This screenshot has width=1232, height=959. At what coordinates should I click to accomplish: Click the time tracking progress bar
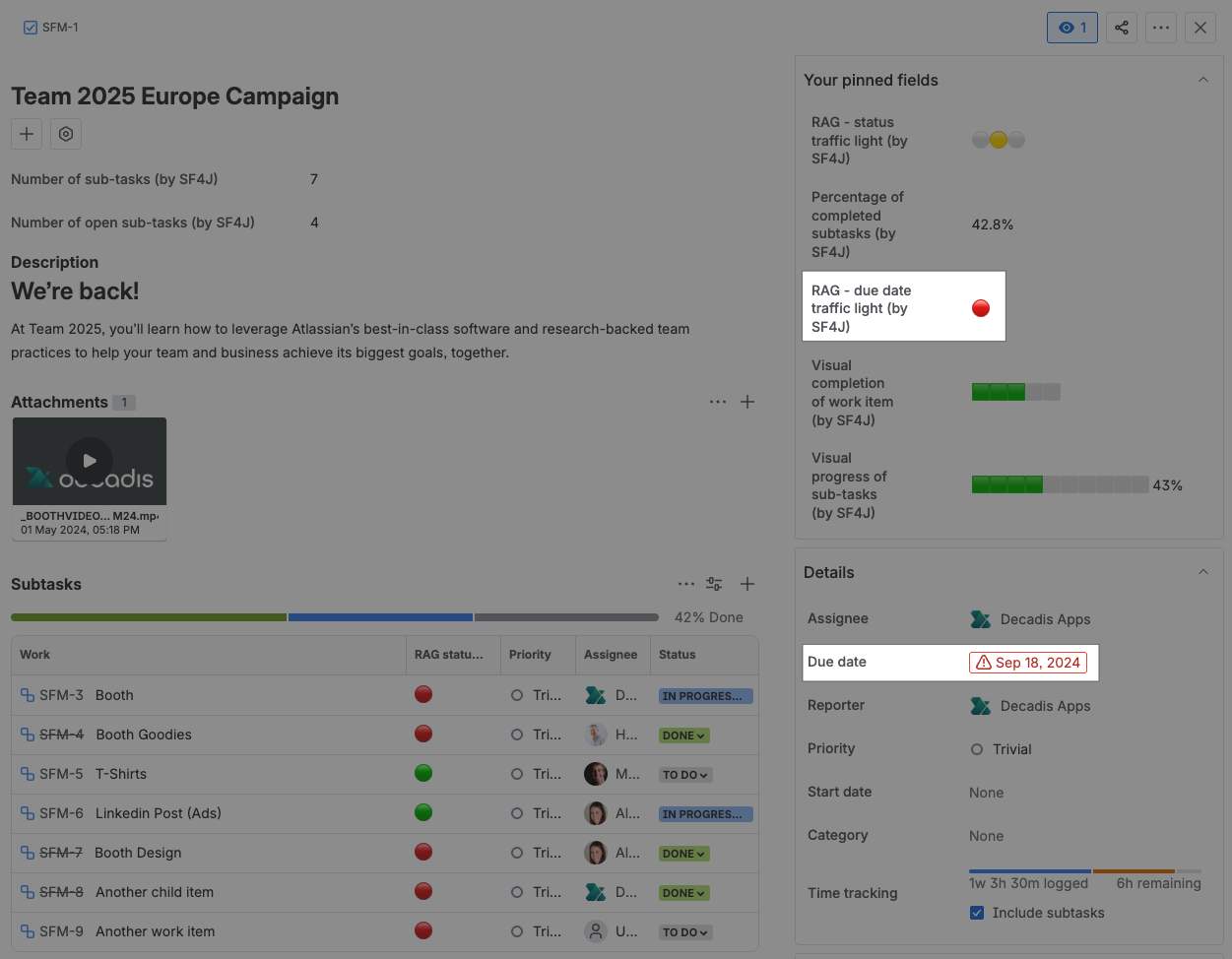tap(1084, 871)
